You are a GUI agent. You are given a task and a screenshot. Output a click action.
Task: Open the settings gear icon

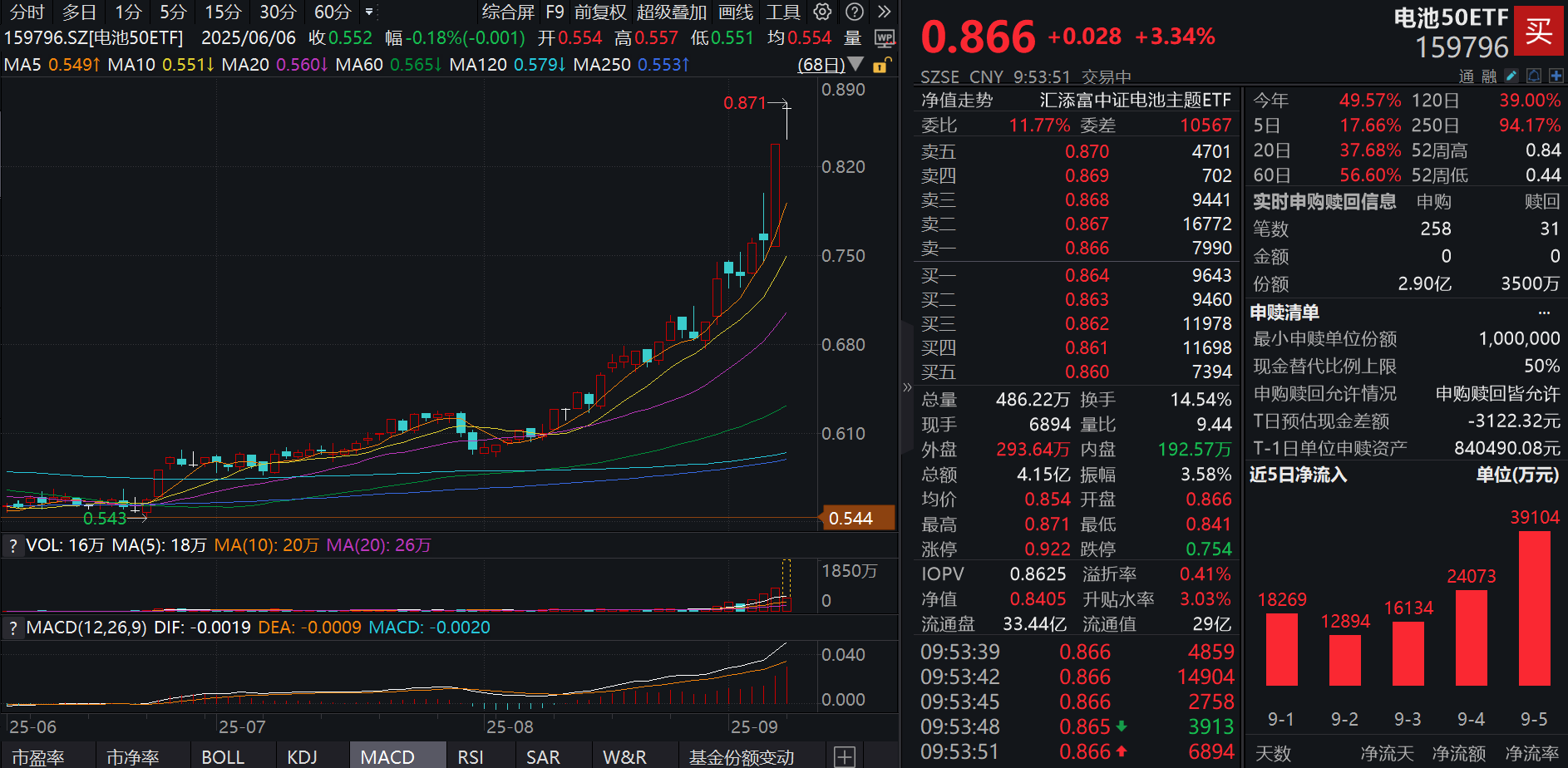point(822,12)
